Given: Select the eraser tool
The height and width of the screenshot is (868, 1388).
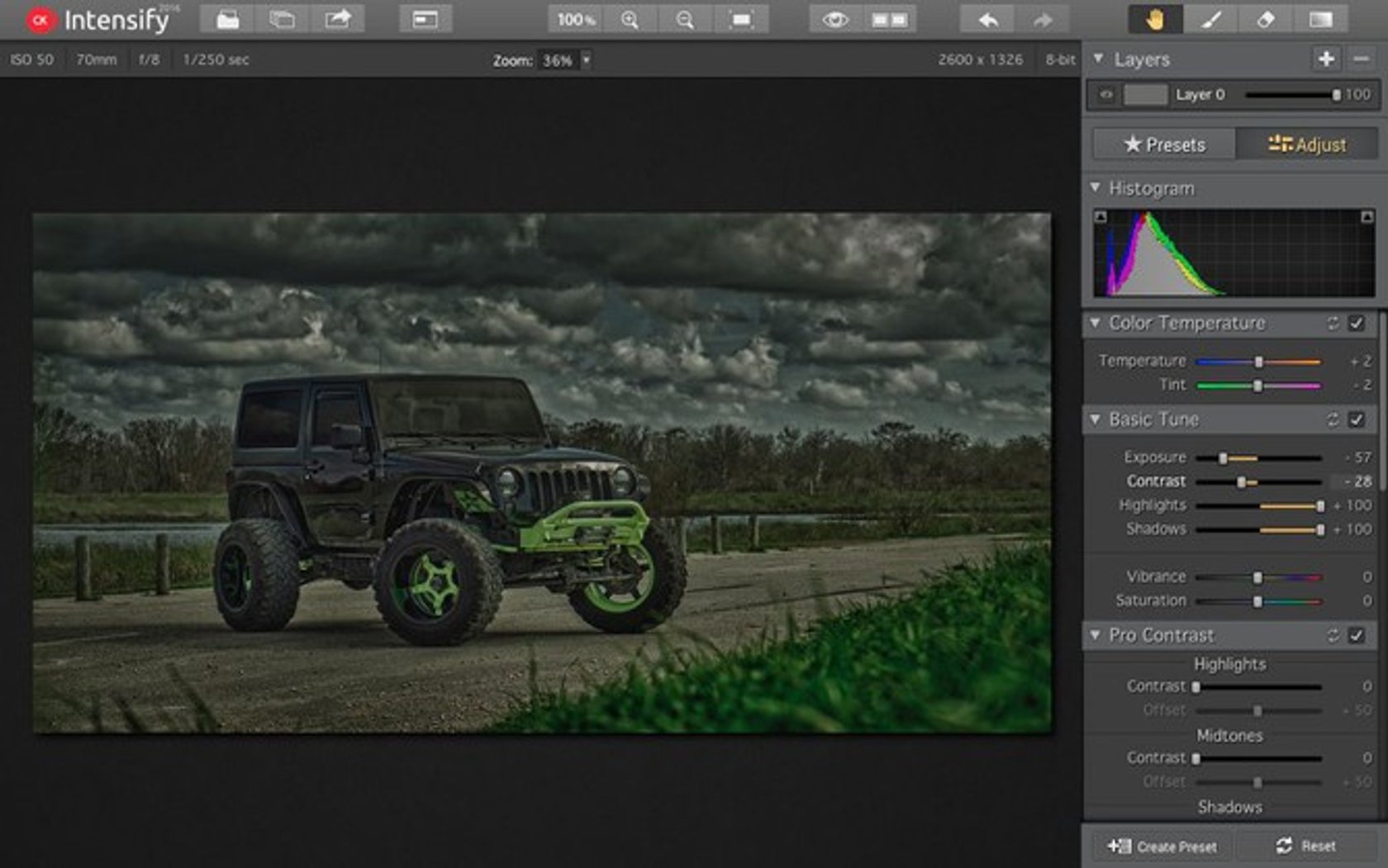Looking at the screenshot, I should click(1265, 20).
